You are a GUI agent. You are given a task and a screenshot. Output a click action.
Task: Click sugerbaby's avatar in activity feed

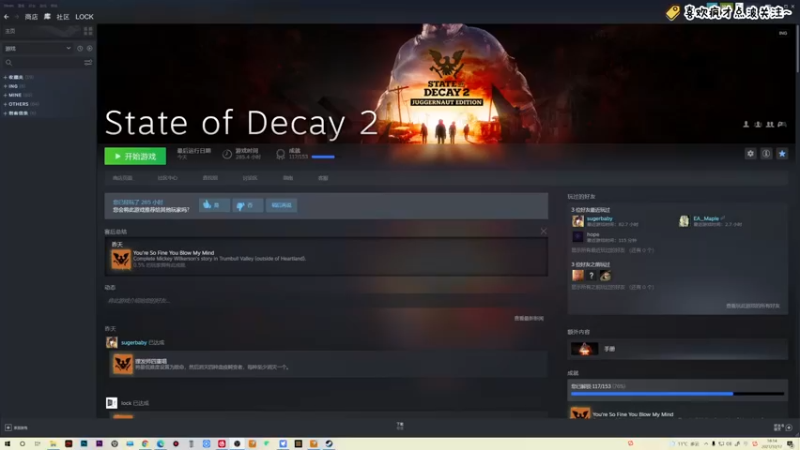(112, 342)
